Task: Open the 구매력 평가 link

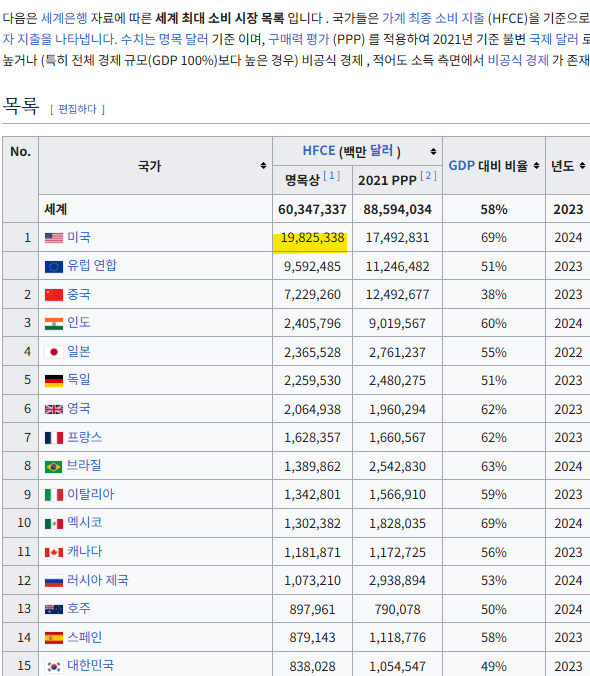Action: point(298,39)
